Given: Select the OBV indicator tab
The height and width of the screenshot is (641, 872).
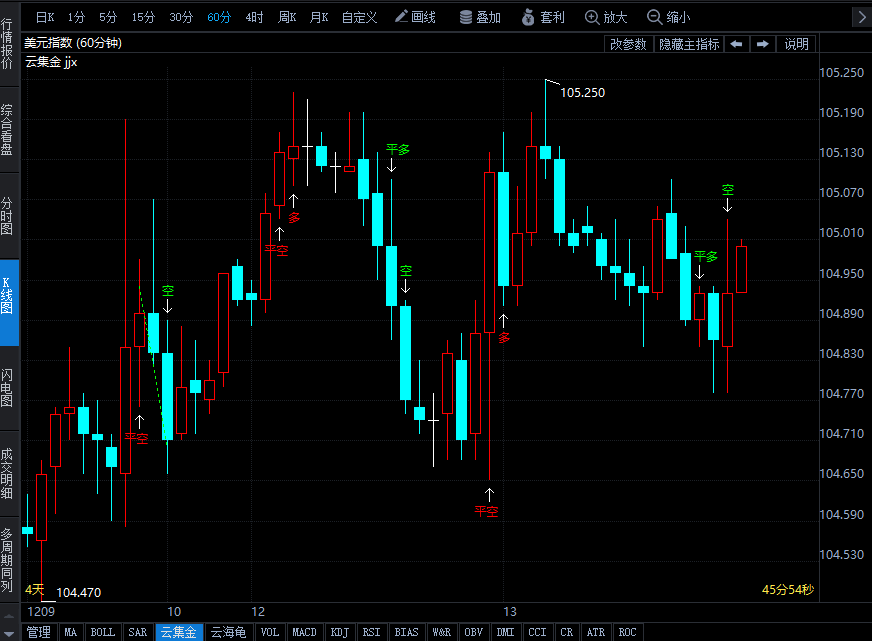Looking at the screenshot, I should coord(474,632).
